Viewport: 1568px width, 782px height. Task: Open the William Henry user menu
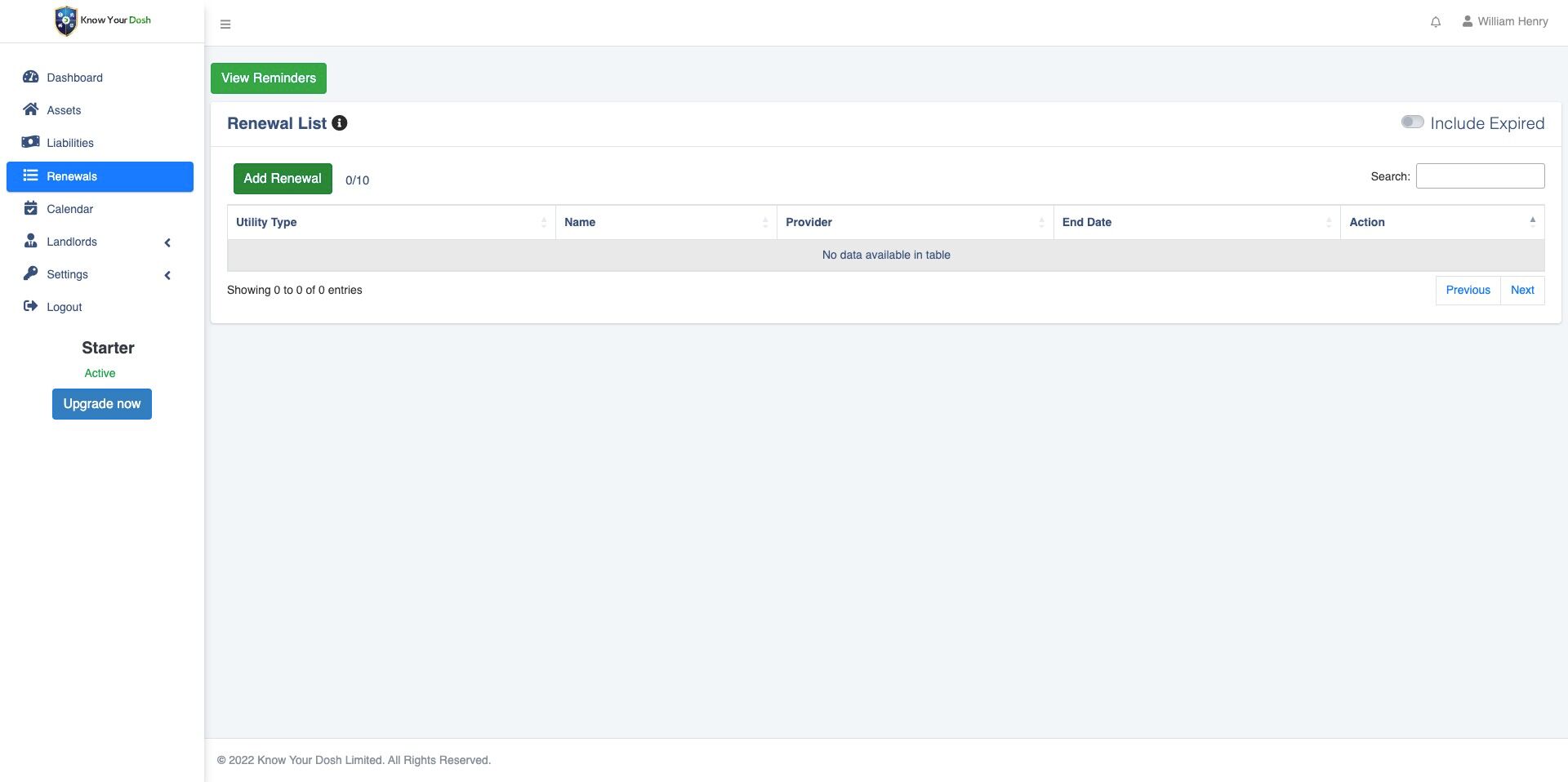click(x=1505, y=21)
